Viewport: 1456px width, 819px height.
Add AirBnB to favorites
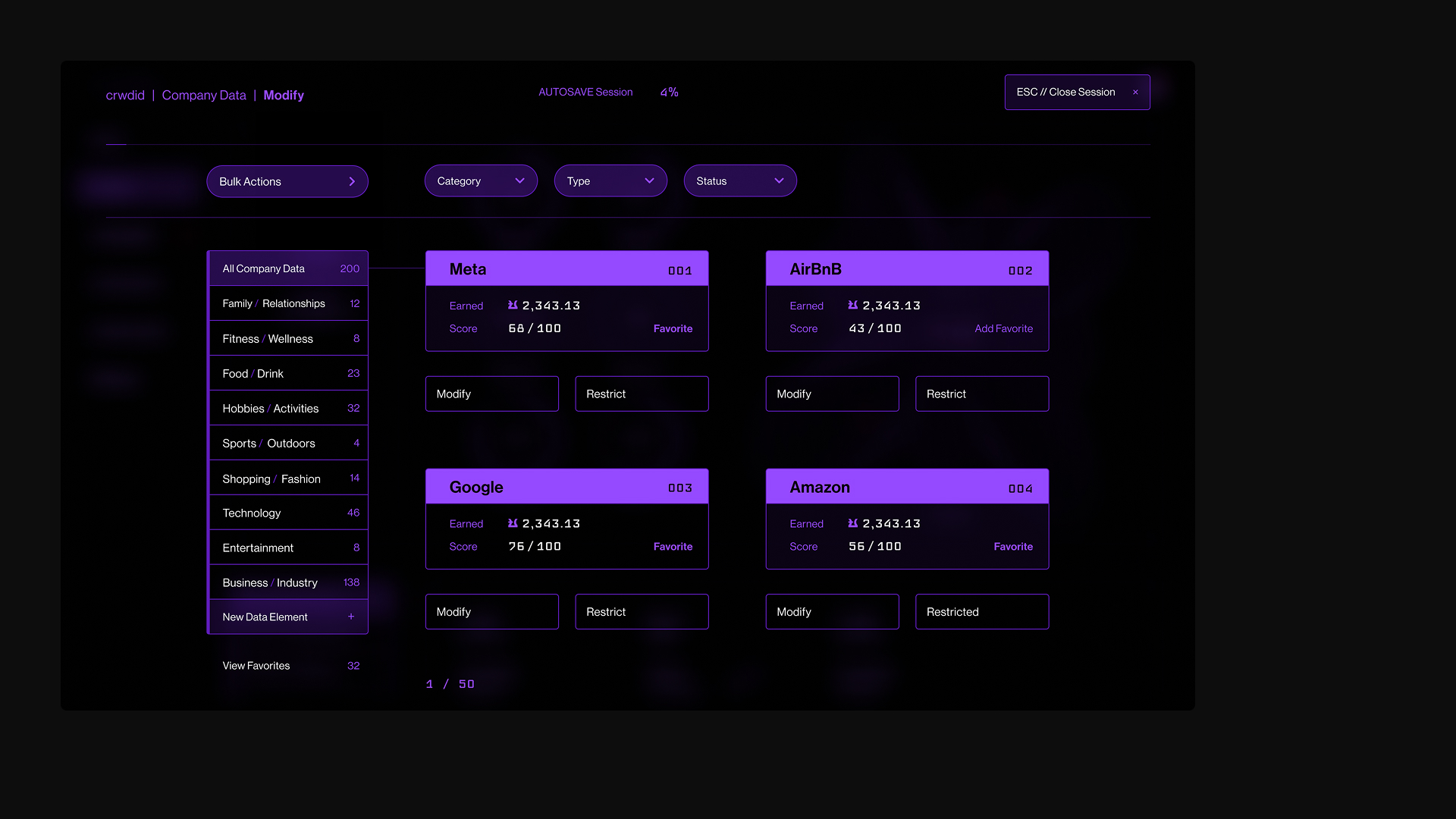pyautogui.click(x=1003, y=328)
